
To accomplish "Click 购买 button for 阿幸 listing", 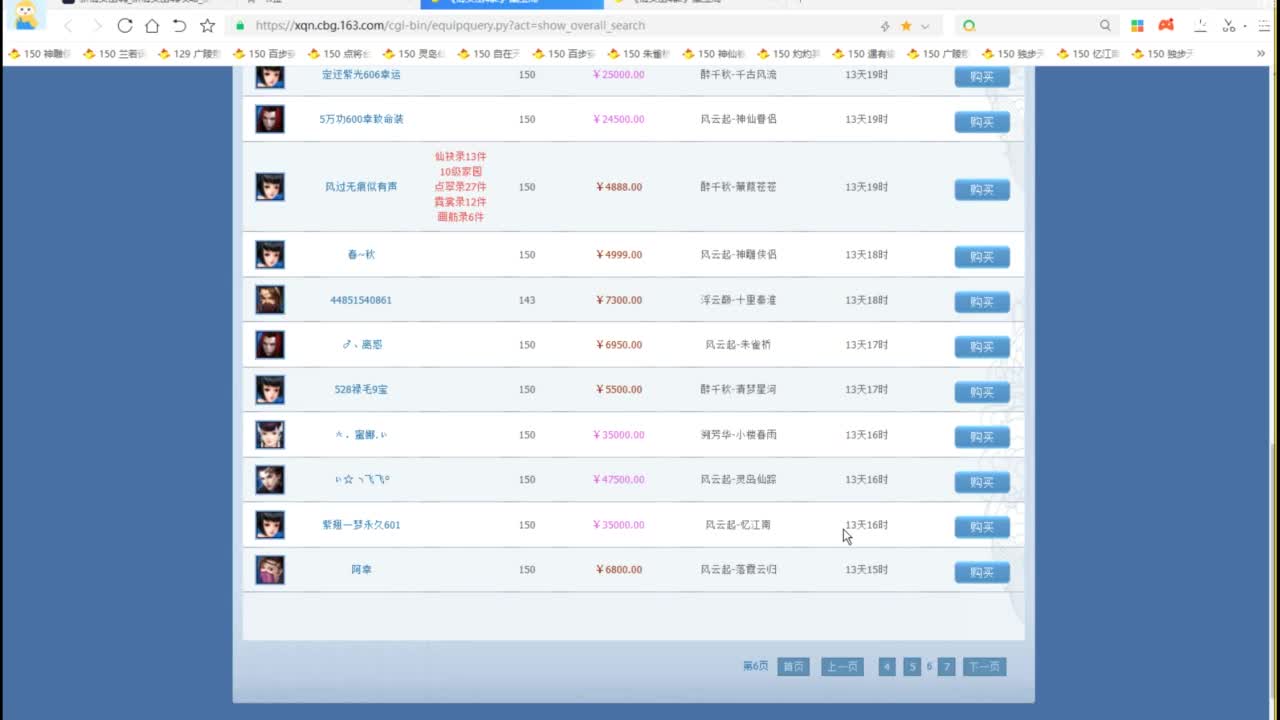I will click(x=981, y=572).
